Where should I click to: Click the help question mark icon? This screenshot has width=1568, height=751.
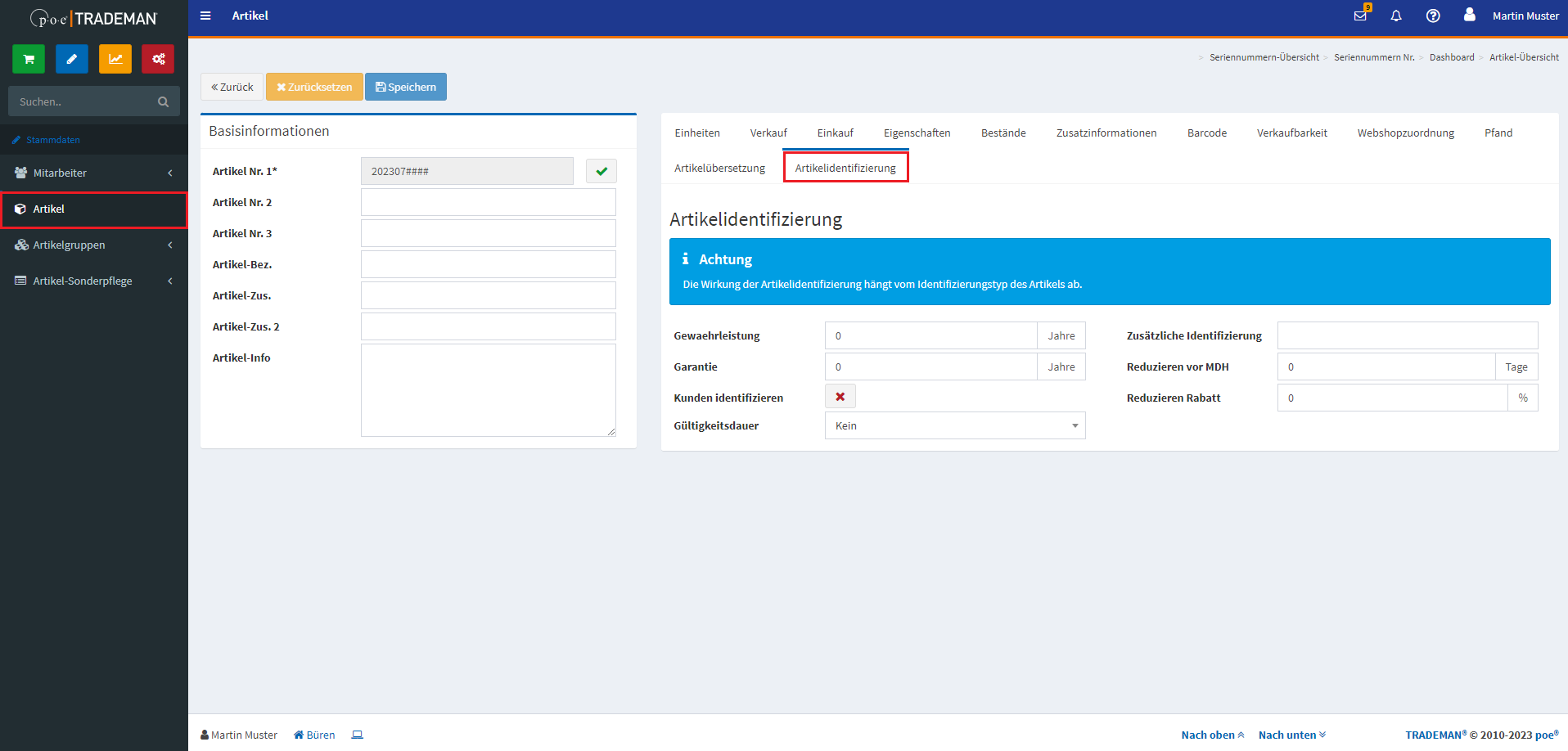[x=1433, y=16]
